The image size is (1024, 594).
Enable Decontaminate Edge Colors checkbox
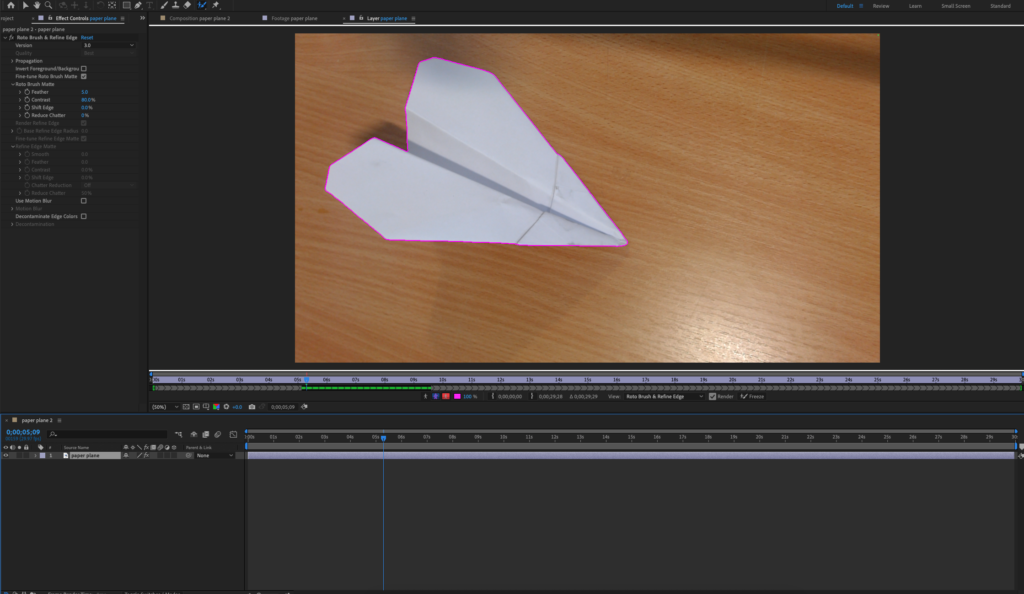tap(84, 216)
